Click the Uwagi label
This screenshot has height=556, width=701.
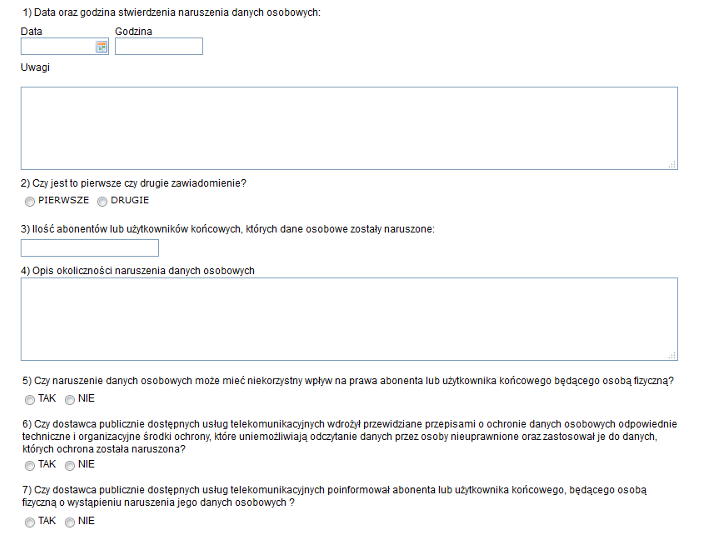coord(35,67)
